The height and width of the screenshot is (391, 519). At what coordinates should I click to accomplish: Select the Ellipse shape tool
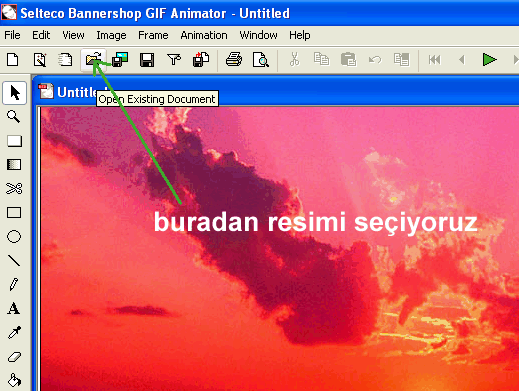coord(14,237)
